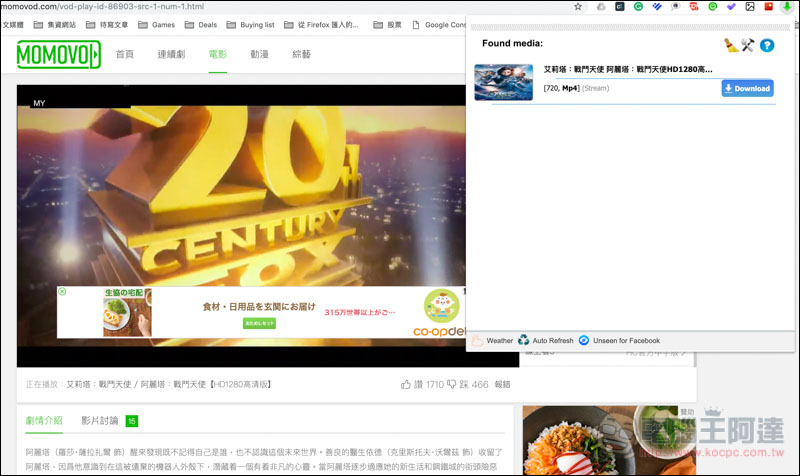The width and height of the screenshot is (800, 476).
Task: Switch to the 影片討論 tab
Action: [x=99, y=420]
